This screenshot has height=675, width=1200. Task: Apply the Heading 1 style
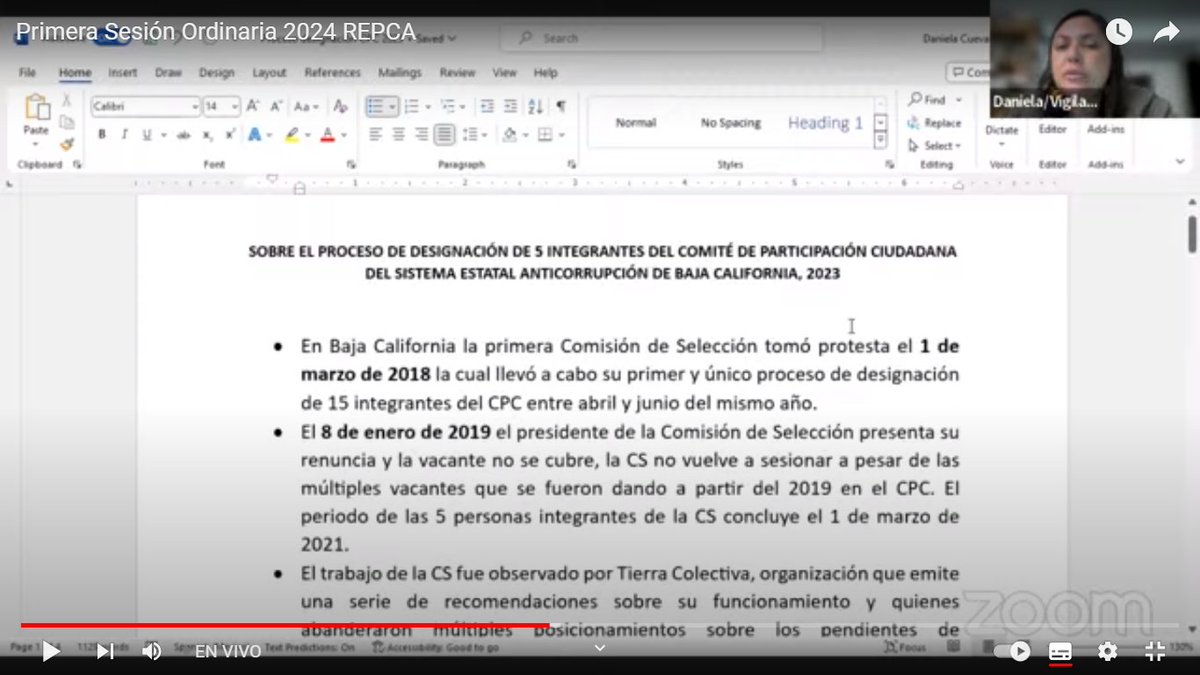tap(825, 123)
